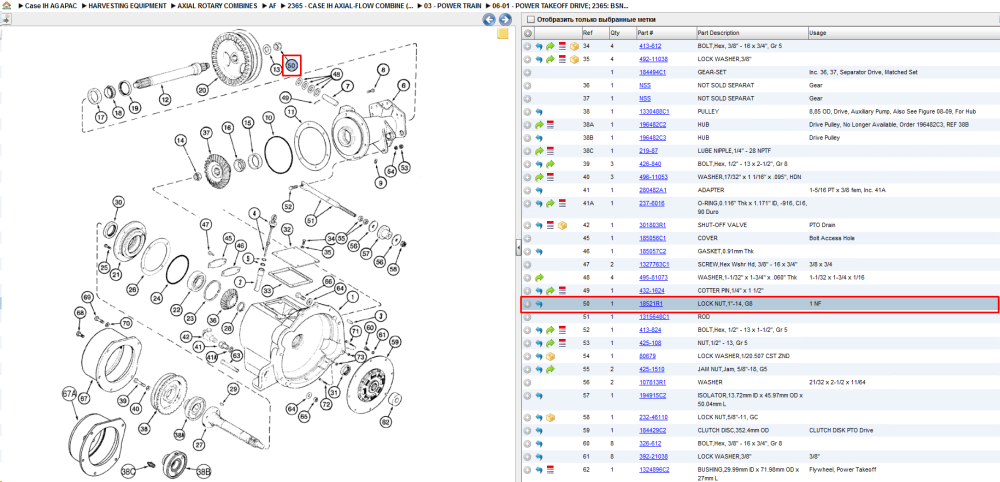Click box icon for SHUT-OFF VALVE ref 42
Viewport: 1000px width, 482px height.
pos(562,226)
